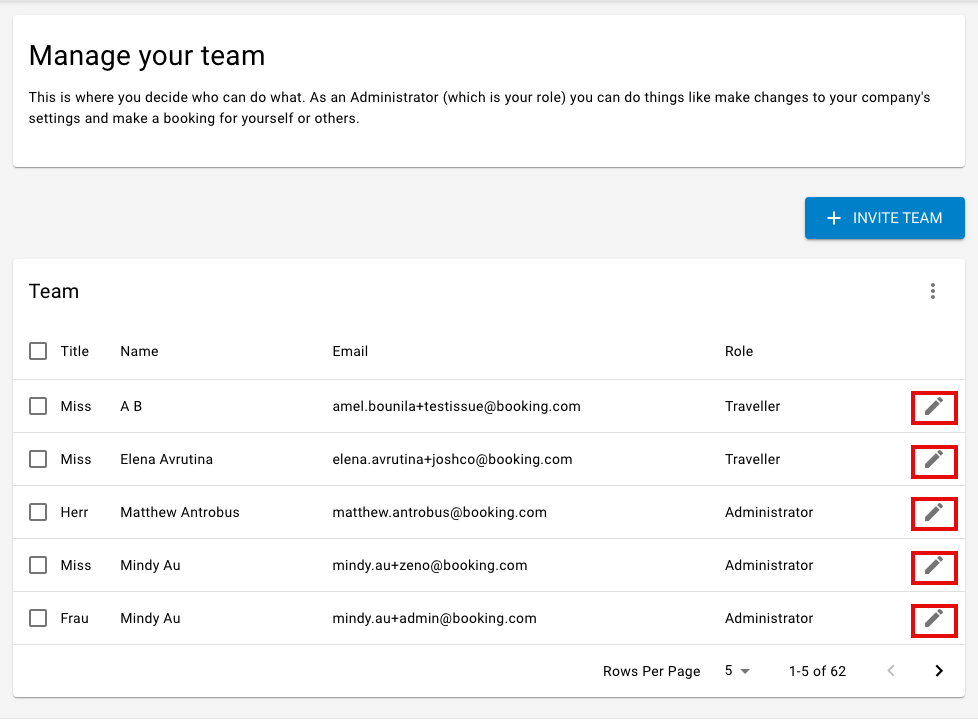978x719 pixels.
Task: Click the Title column header
Action: [74, 352]
